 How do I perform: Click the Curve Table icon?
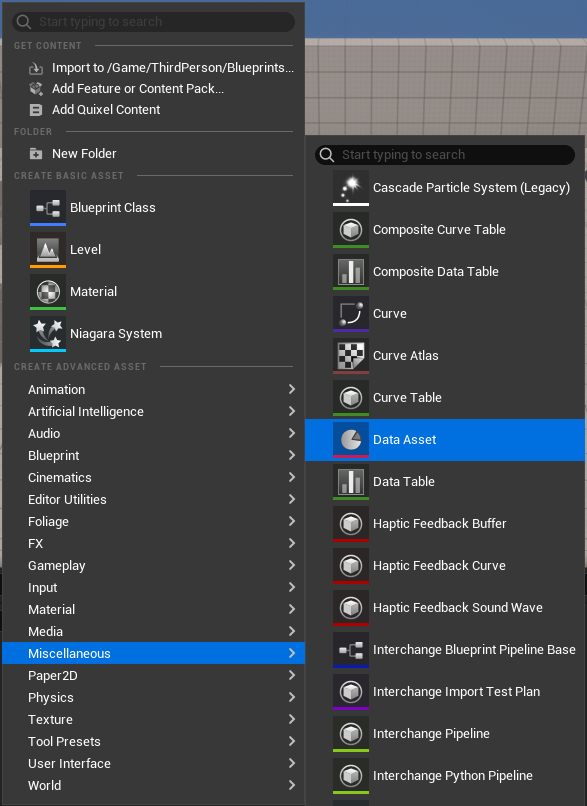click(x=351, y=398)
